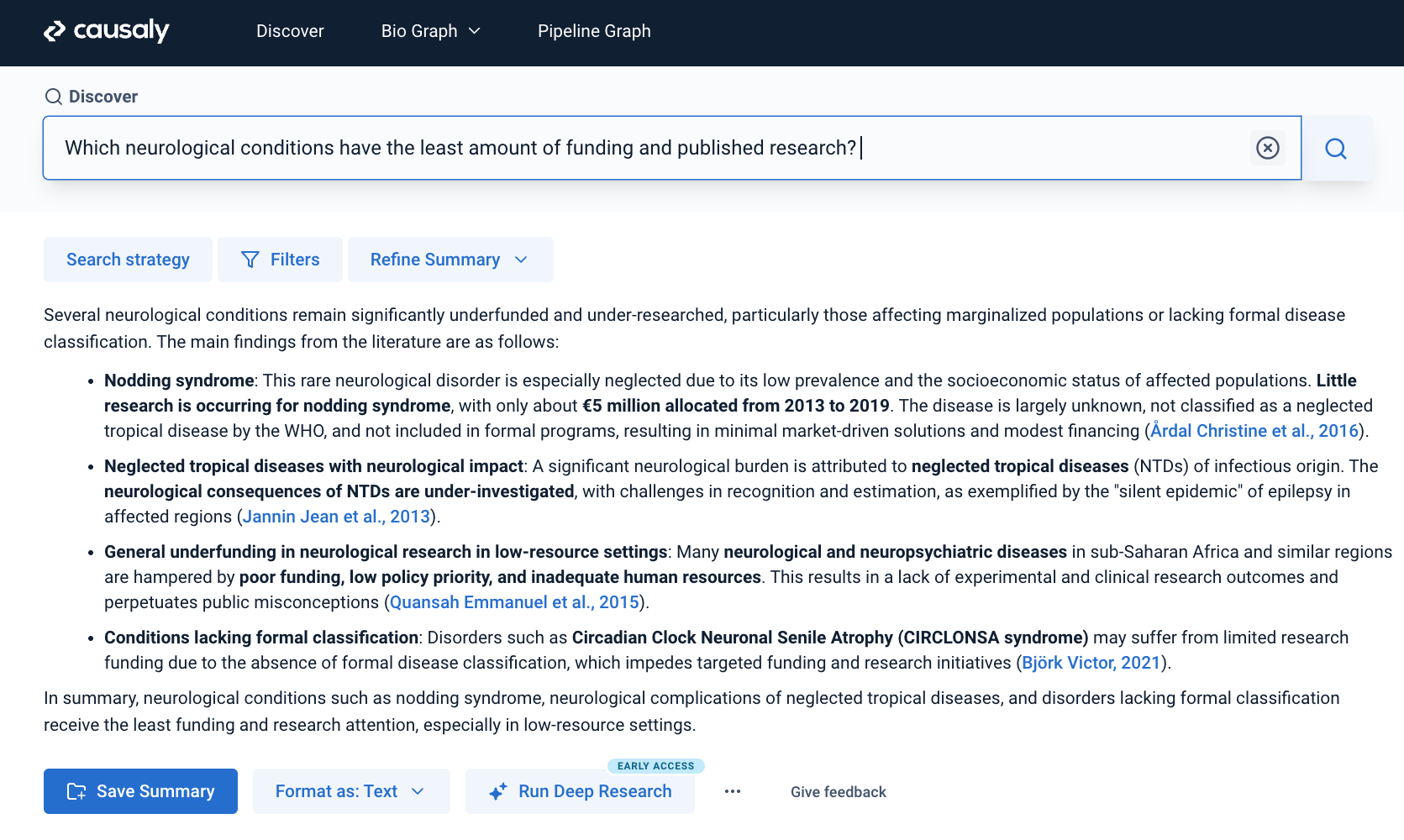Click the Causaly logo
Screen dimensions: 1404x840
point(106,31)
